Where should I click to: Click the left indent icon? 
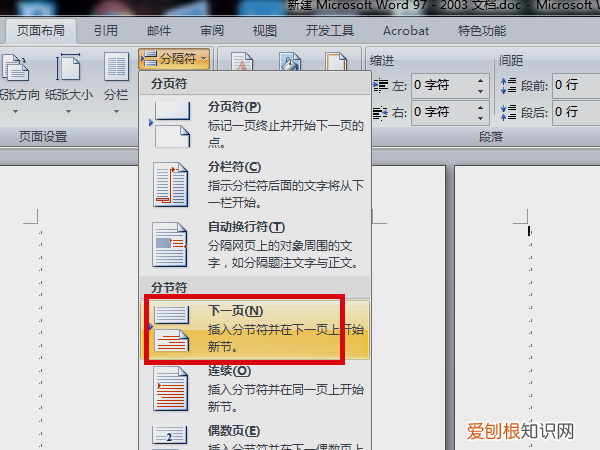tap(380, 85)
